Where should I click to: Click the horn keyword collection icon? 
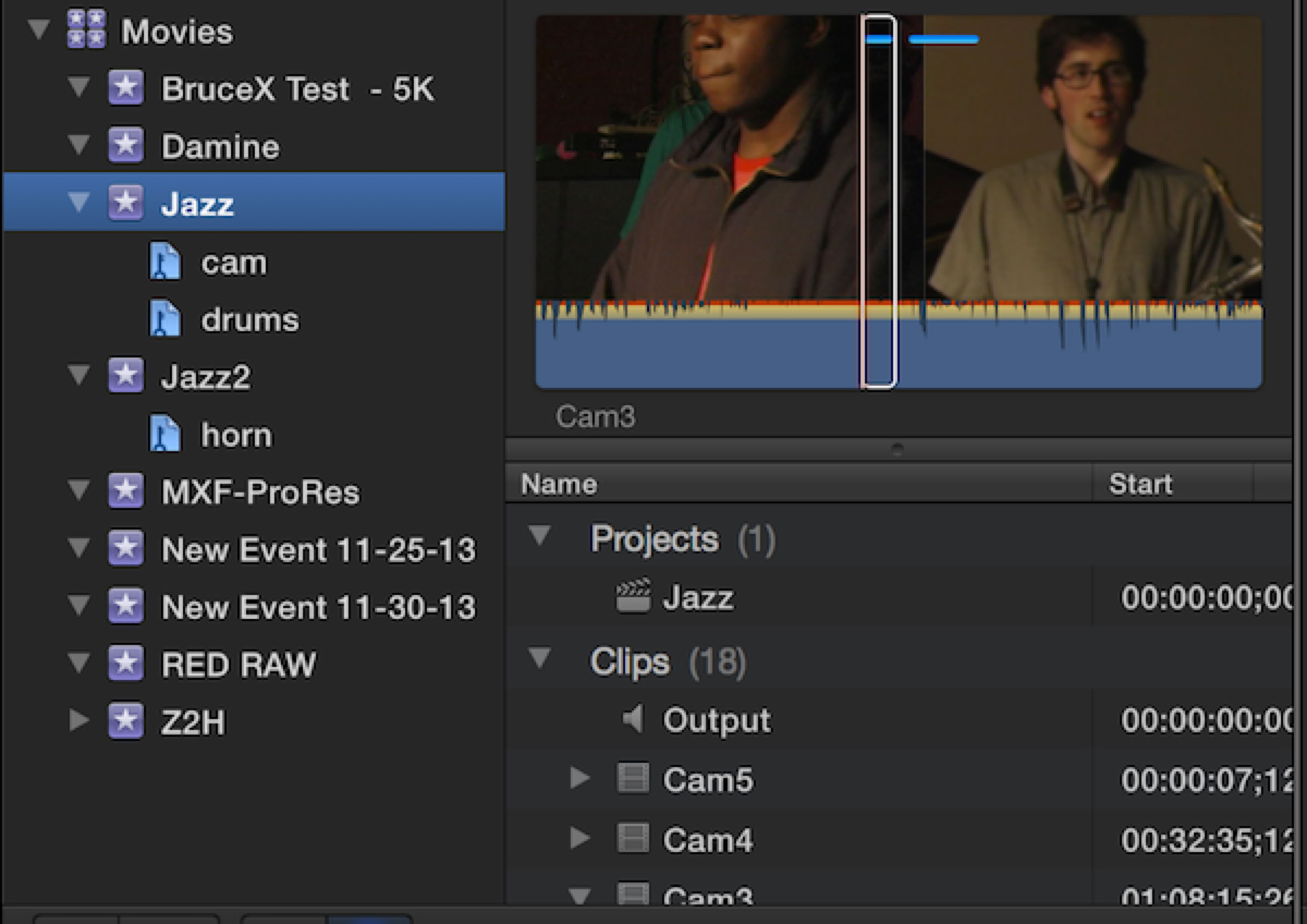(165, 434)
